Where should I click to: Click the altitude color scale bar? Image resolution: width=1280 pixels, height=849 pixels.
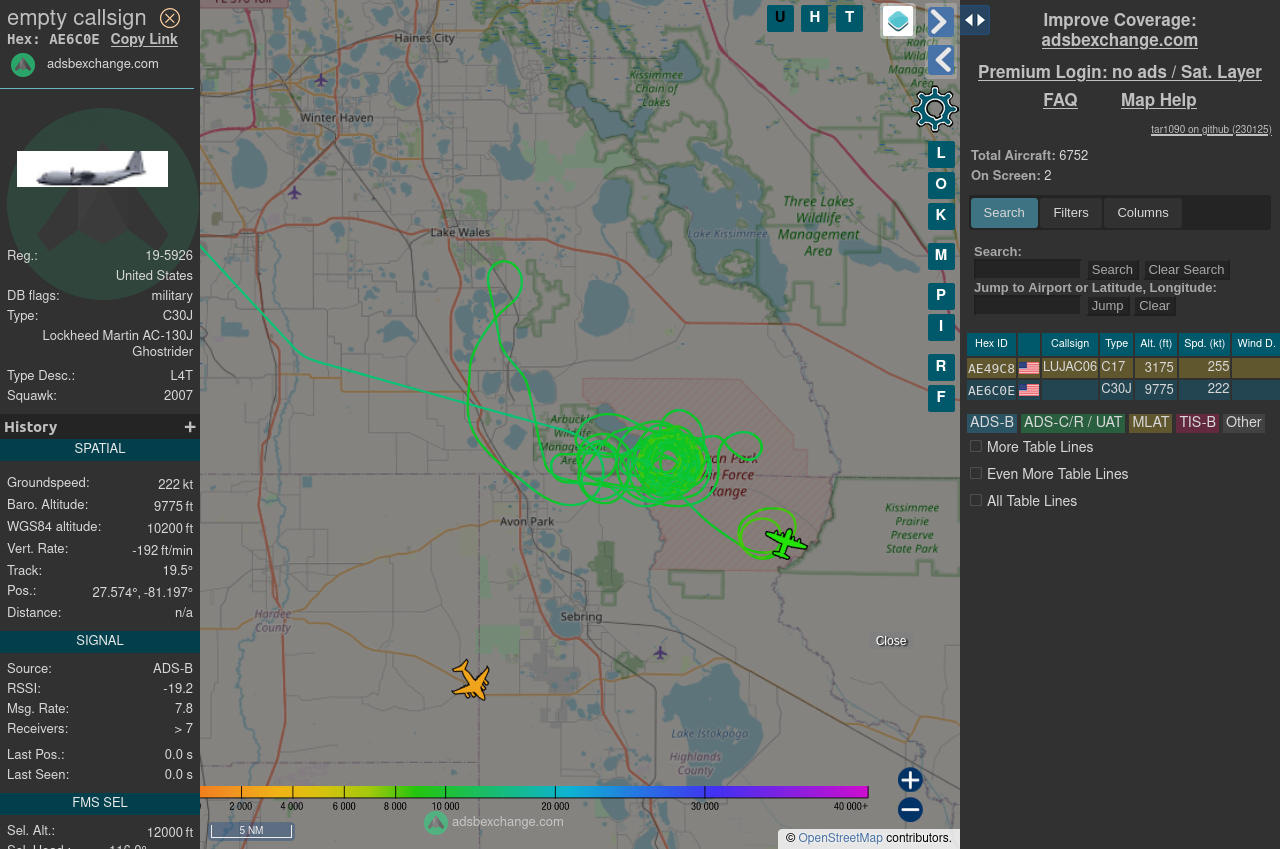tap(534, 792)
